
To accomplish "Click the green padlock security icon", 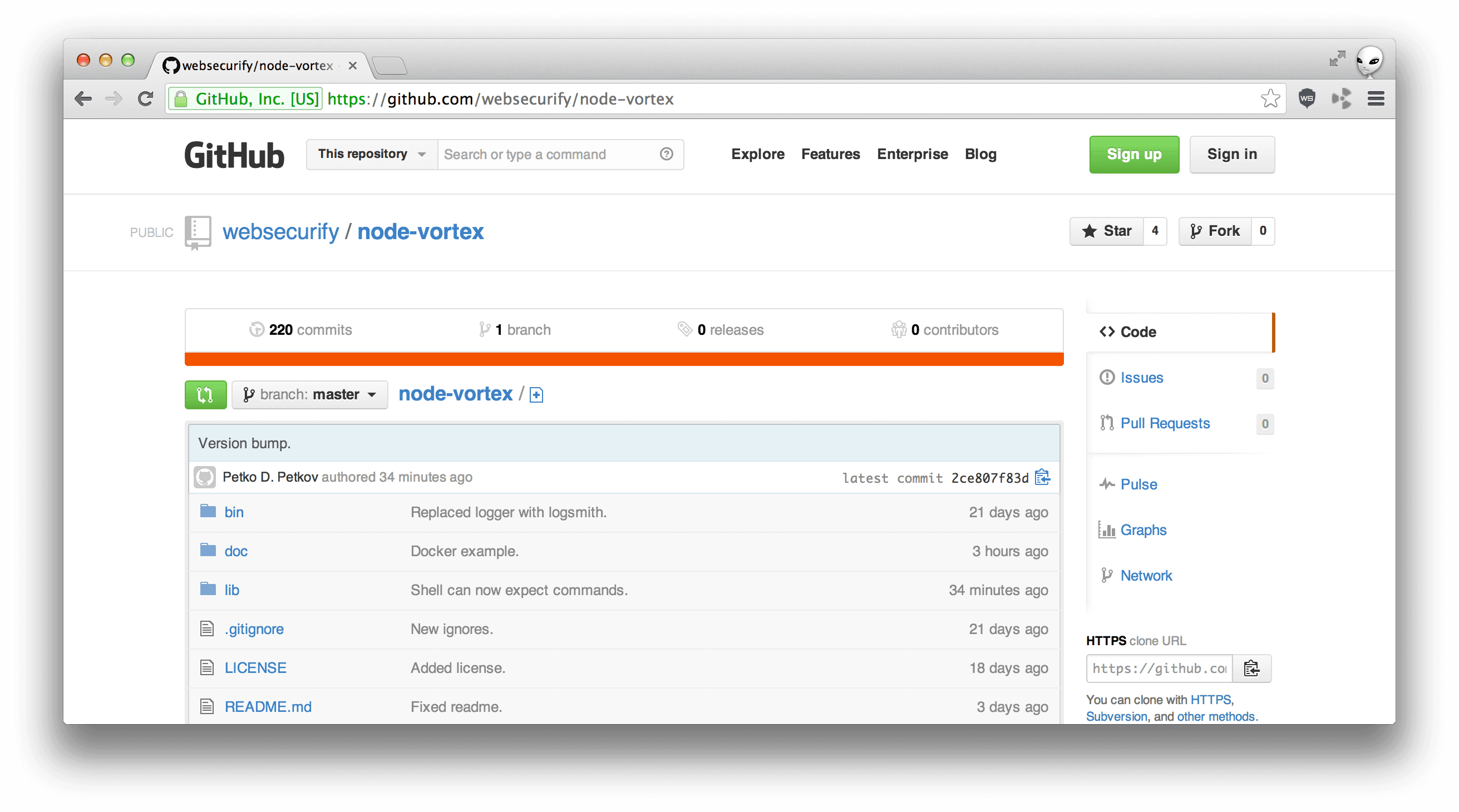I will tap(181, 99).
